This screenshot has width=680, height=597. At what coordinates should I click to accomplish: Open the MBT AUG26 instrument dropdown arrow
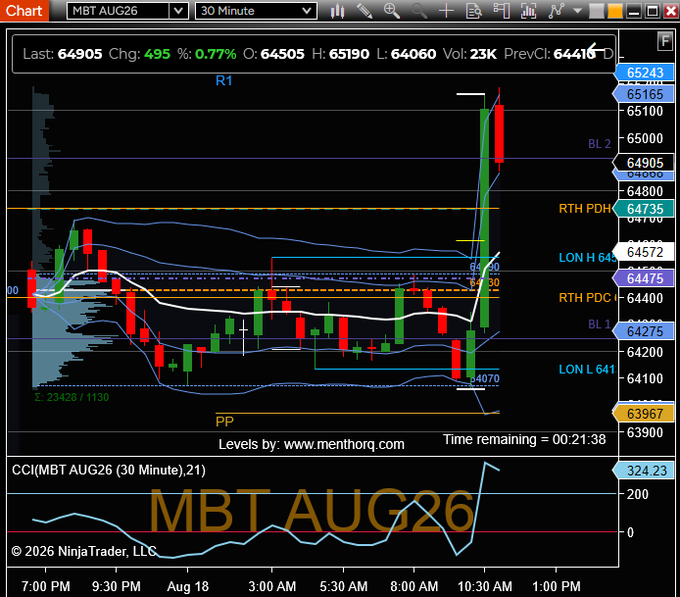(x=178, y=11)
